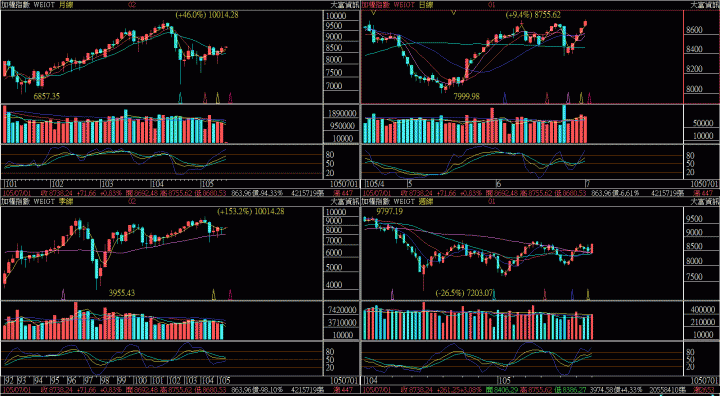Click year 102 on 月線 time axis
Screen dimensions: 720x396
pyautogui.click(x=57, y=183)
